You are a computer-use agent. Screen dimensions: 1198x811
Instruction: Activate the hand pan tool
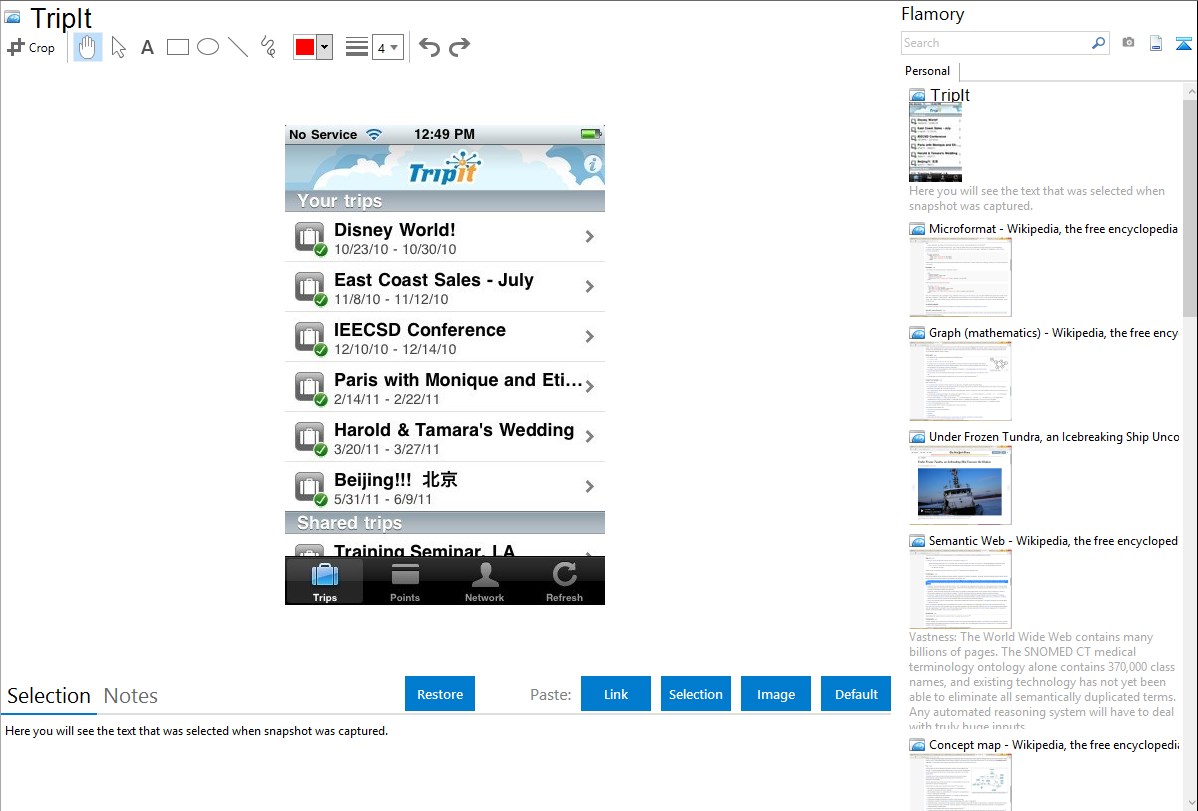(88, 47)
